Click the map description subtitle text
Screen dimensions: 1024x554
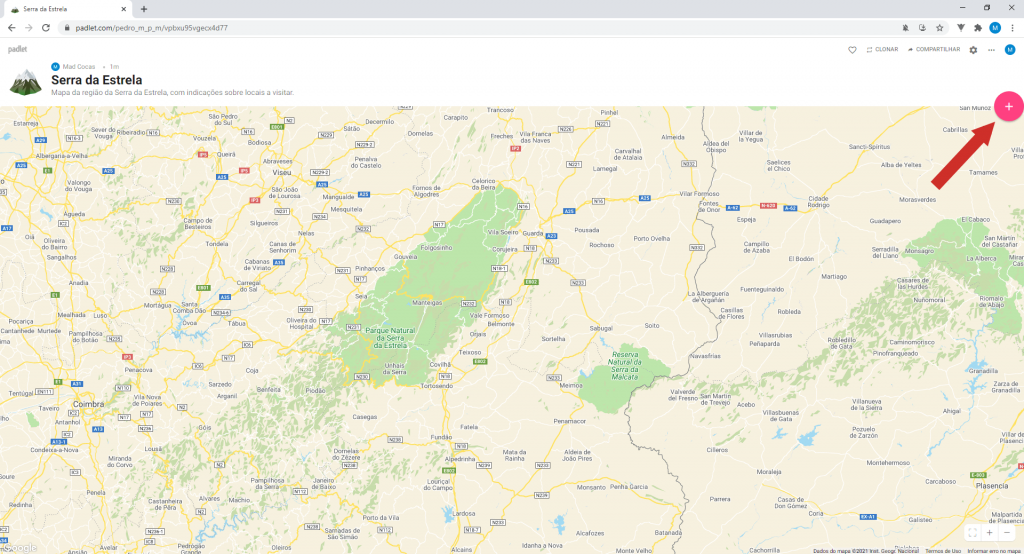point(172,93)
